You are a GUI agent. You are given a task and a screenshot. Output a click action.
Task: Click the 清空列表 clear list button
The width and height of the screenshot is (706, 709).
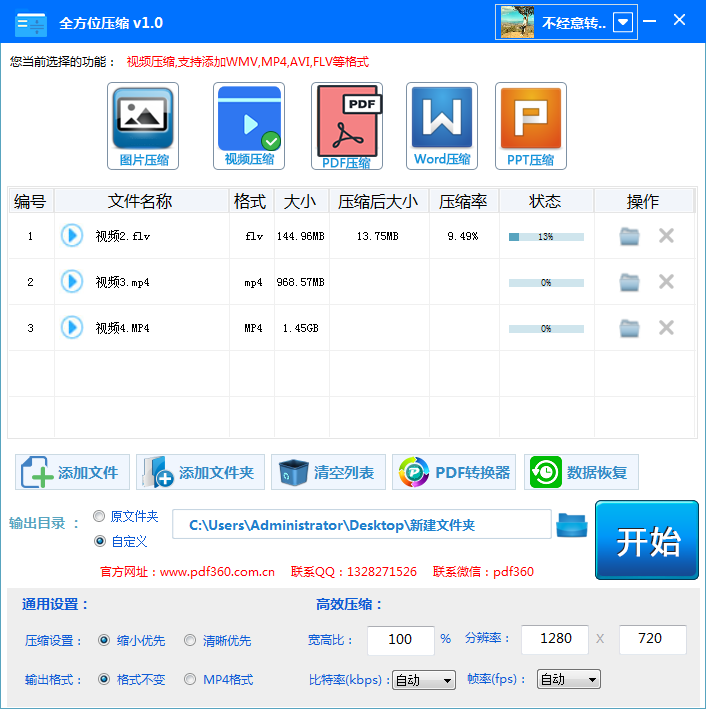[x=328, y=472]
